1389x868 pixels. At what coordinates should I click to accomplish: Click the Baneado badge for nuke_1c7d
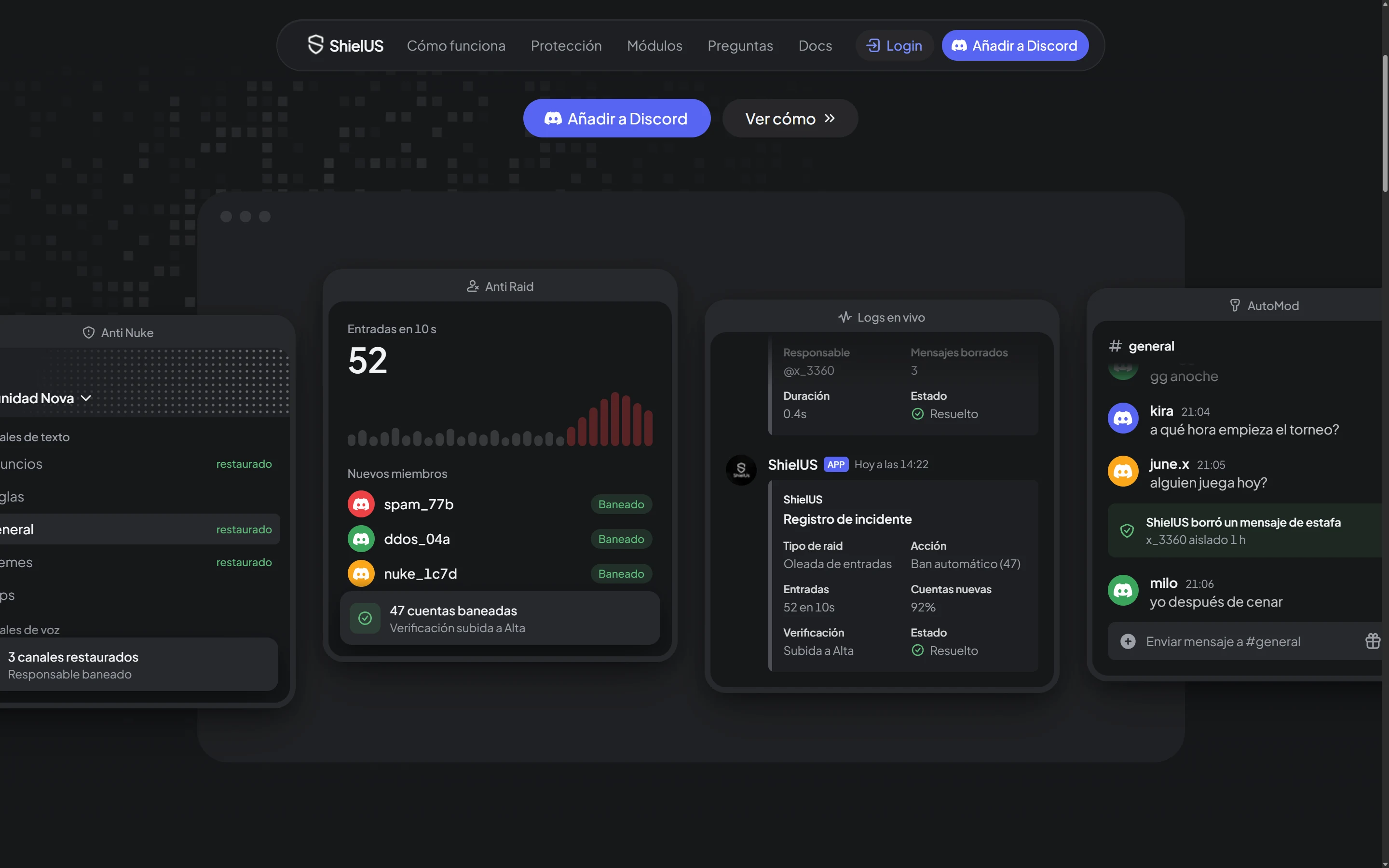point(621,573)
